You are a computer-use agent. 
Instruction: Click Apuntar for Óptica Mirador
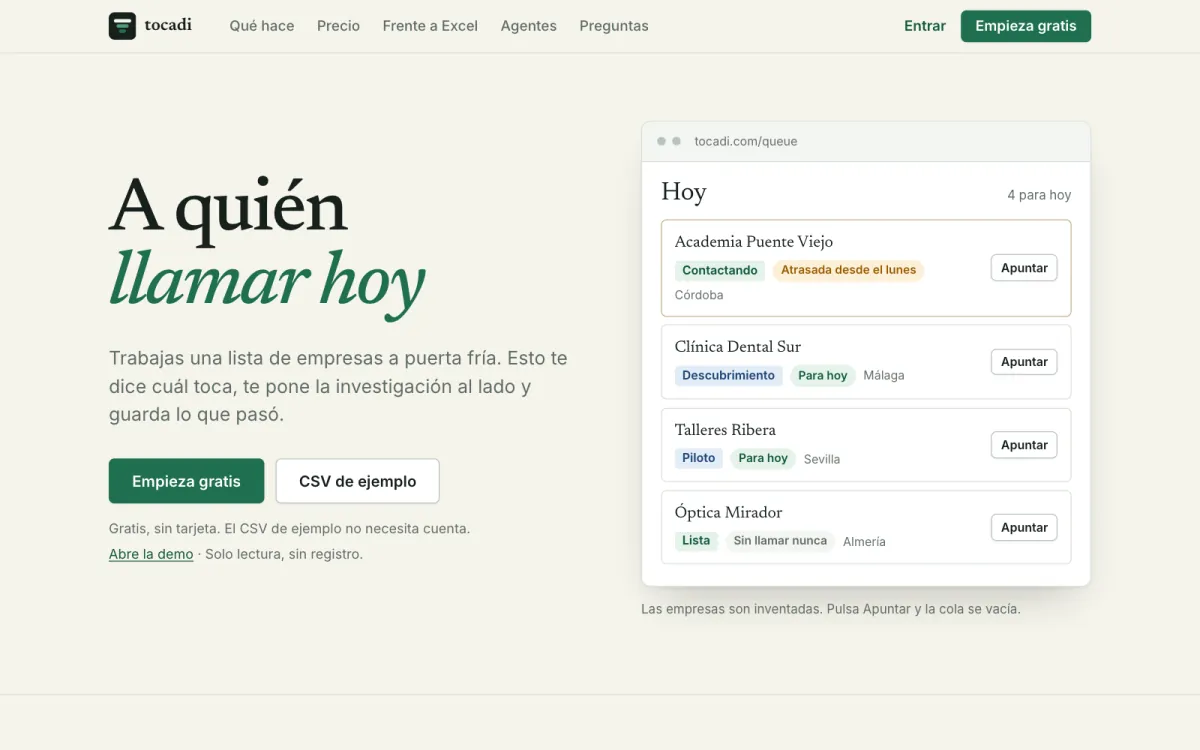(1024, 527)
